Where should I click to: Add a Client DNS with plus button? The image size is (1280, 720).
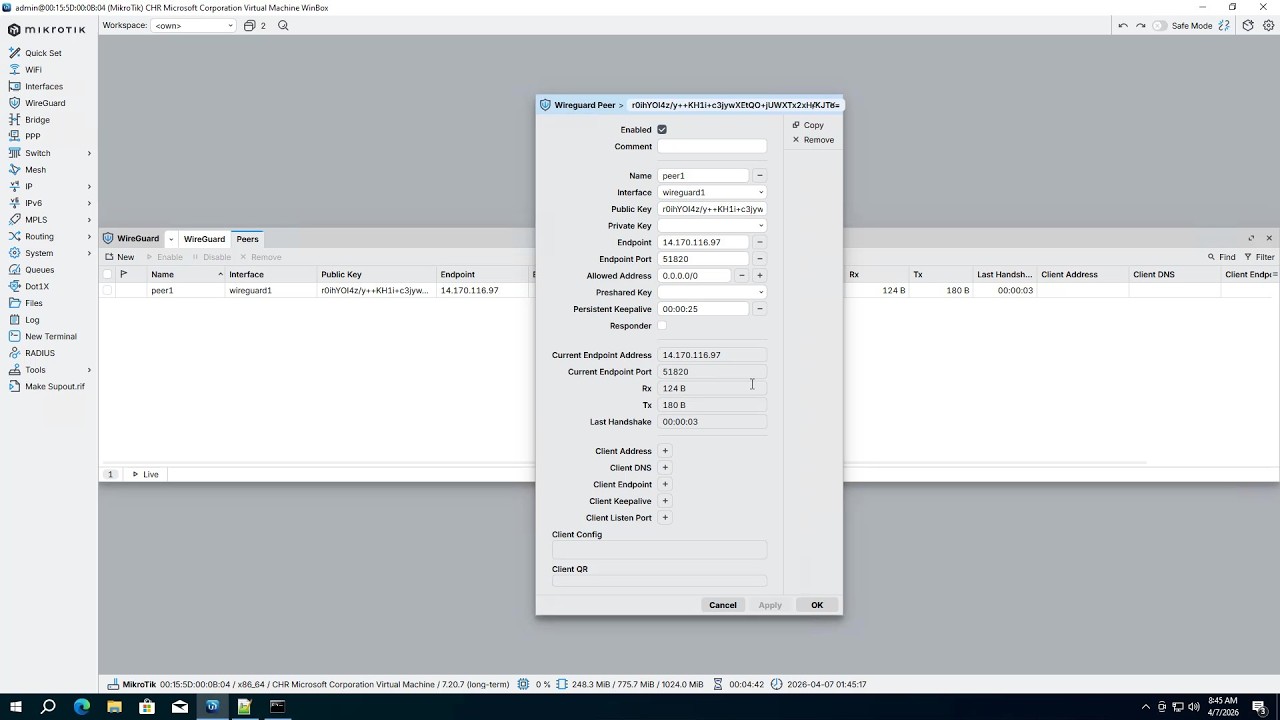[665, 468]
